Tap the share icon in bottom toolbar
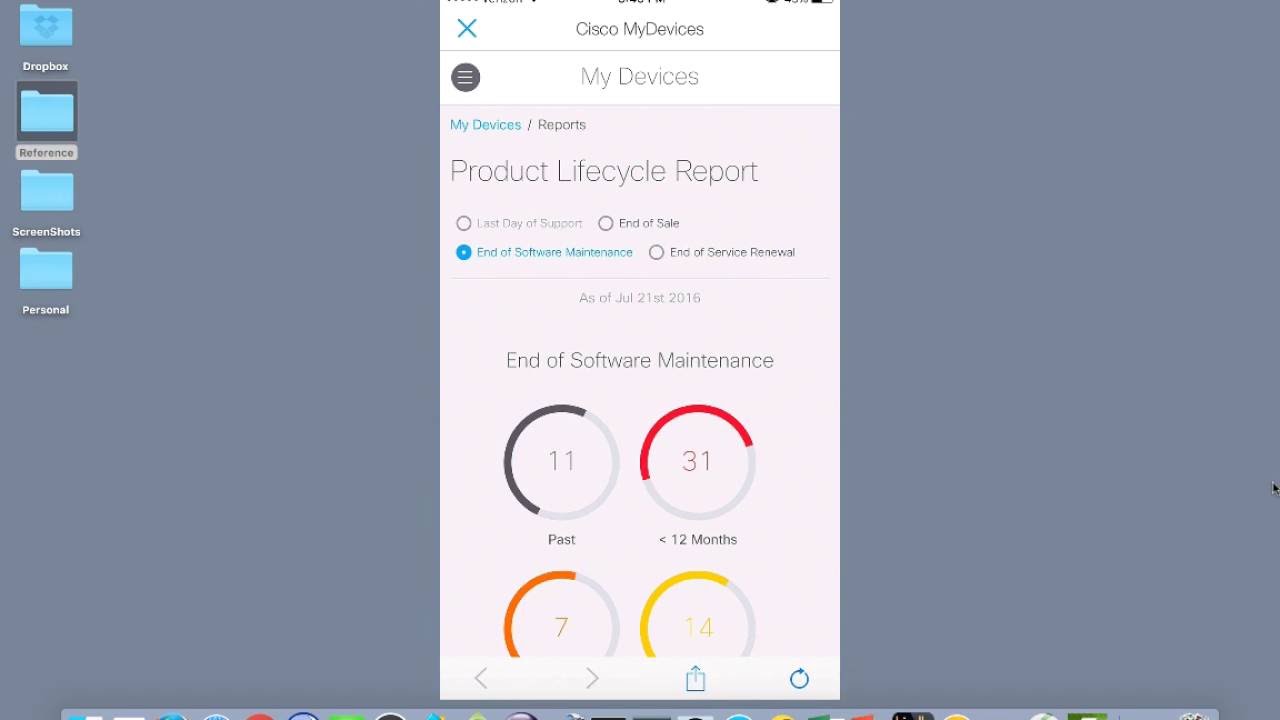 tap(696, 678)
